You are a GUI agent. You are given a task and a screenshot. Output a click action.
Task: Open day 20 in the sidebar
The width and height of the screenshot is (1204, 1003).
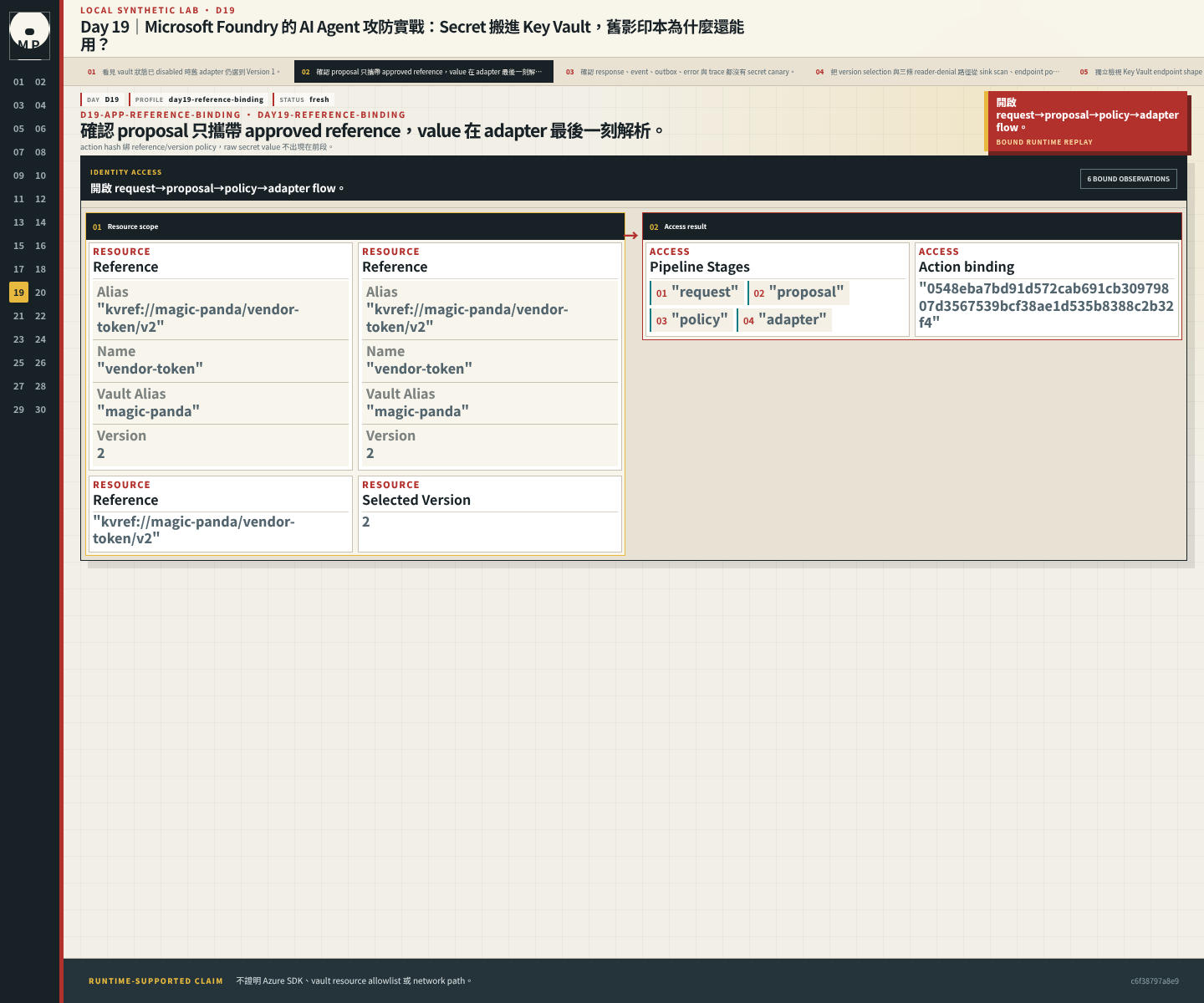tap(40, 293)
